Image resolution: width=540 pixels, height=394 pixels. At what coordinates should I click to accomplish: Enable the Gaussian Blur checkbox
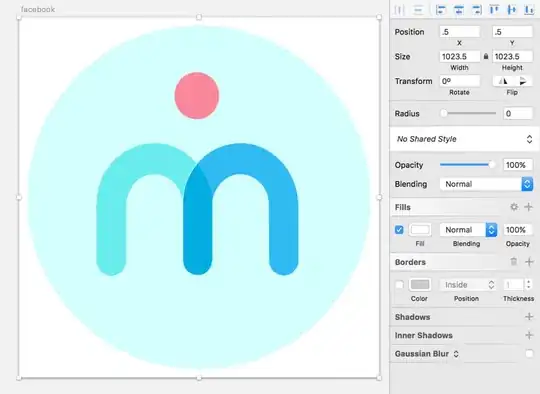pos(529,353)
